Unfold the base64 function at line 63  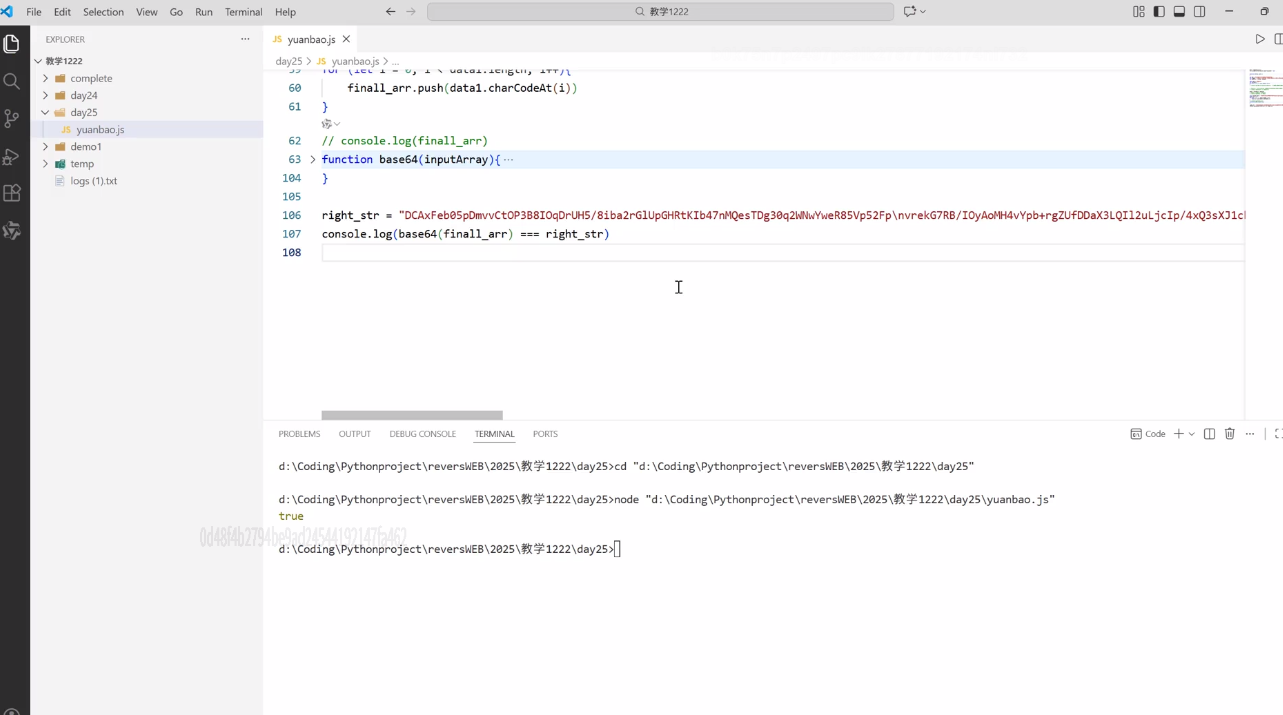pyautogui.click(x=313, y=159)
